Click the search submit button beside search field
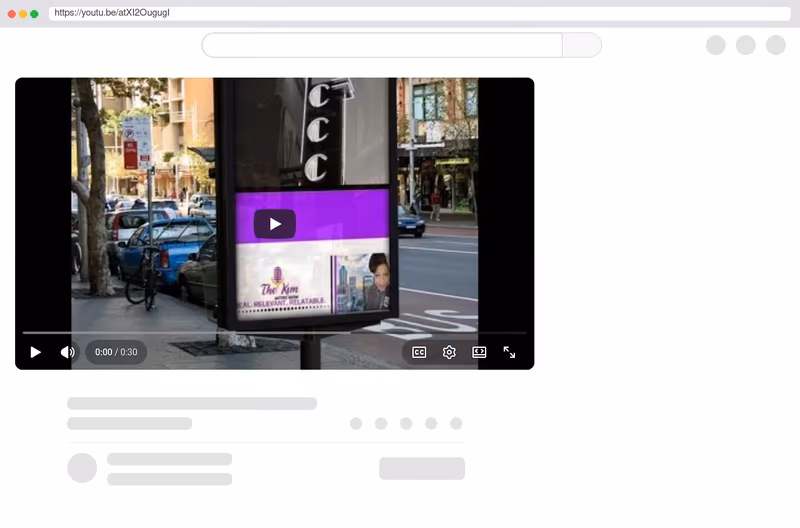Image resolution: width=800 pixels, height=528 pixels. (582, 45)
